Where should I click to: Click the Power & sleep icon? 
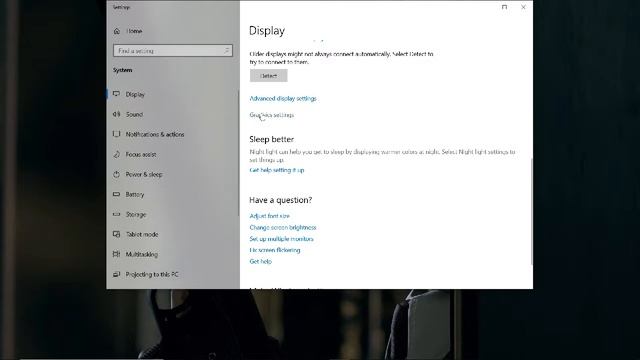click(116, 174)
